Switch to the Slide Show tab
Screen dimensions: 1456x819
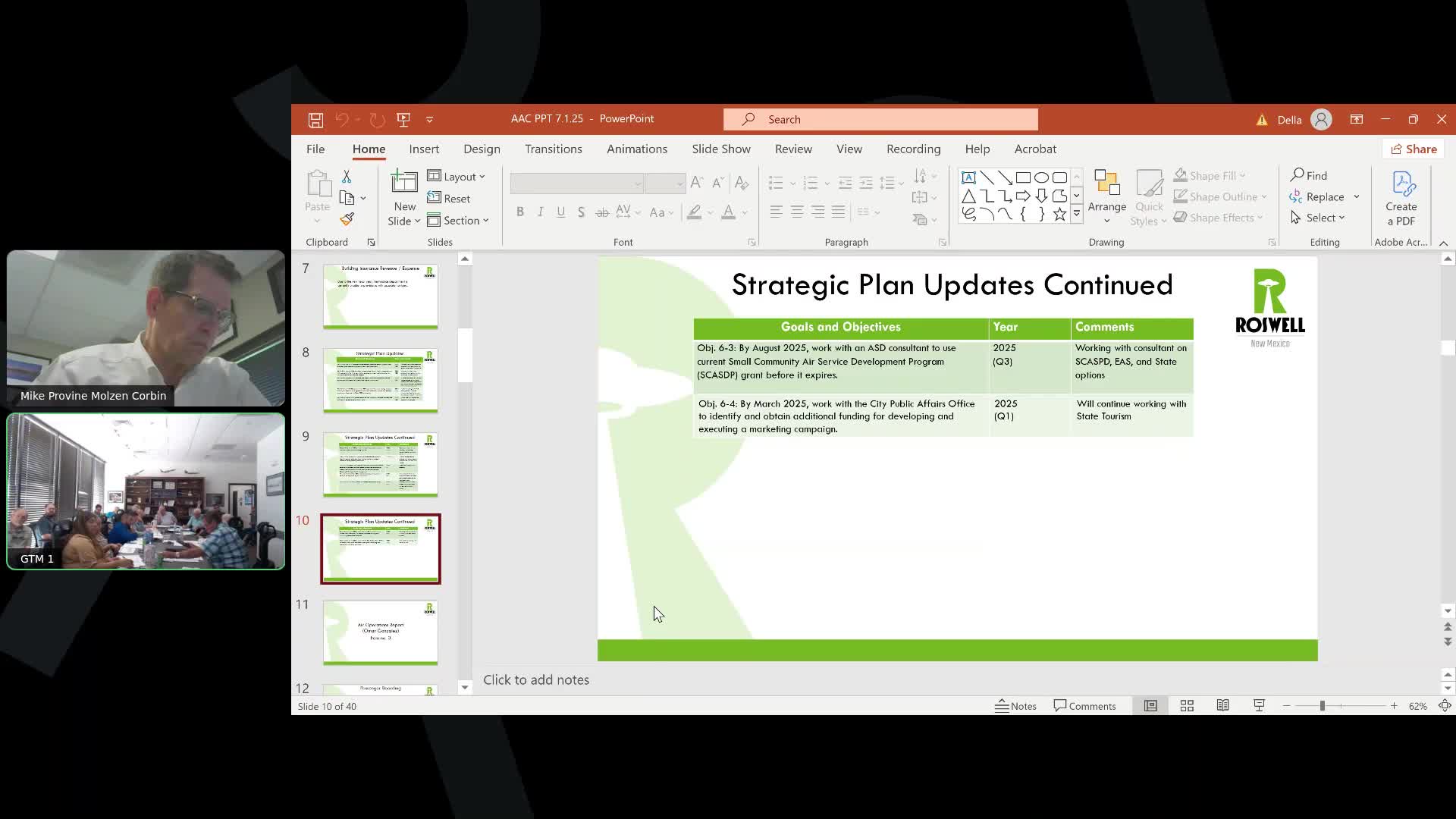720,149
